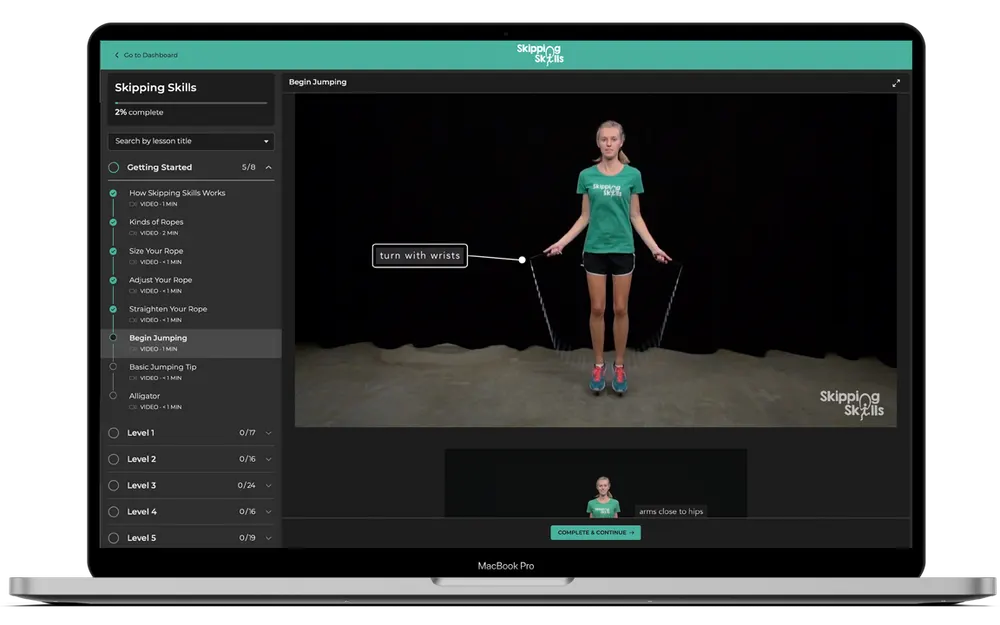Go back to Dashboard link

pyautogui.click(x=146, y=55)
